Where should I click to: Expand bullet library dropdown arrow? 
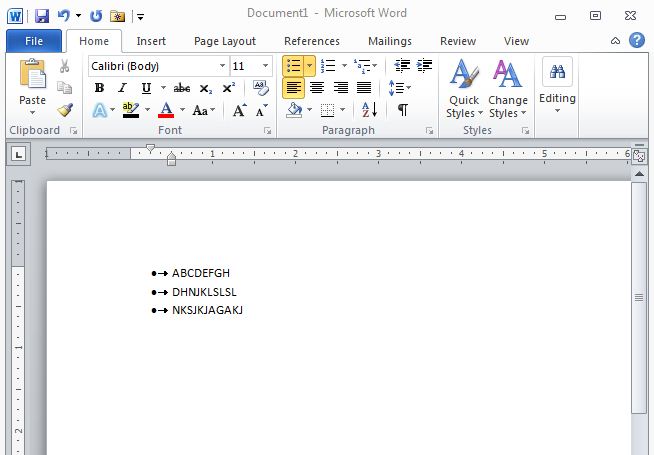309,66
